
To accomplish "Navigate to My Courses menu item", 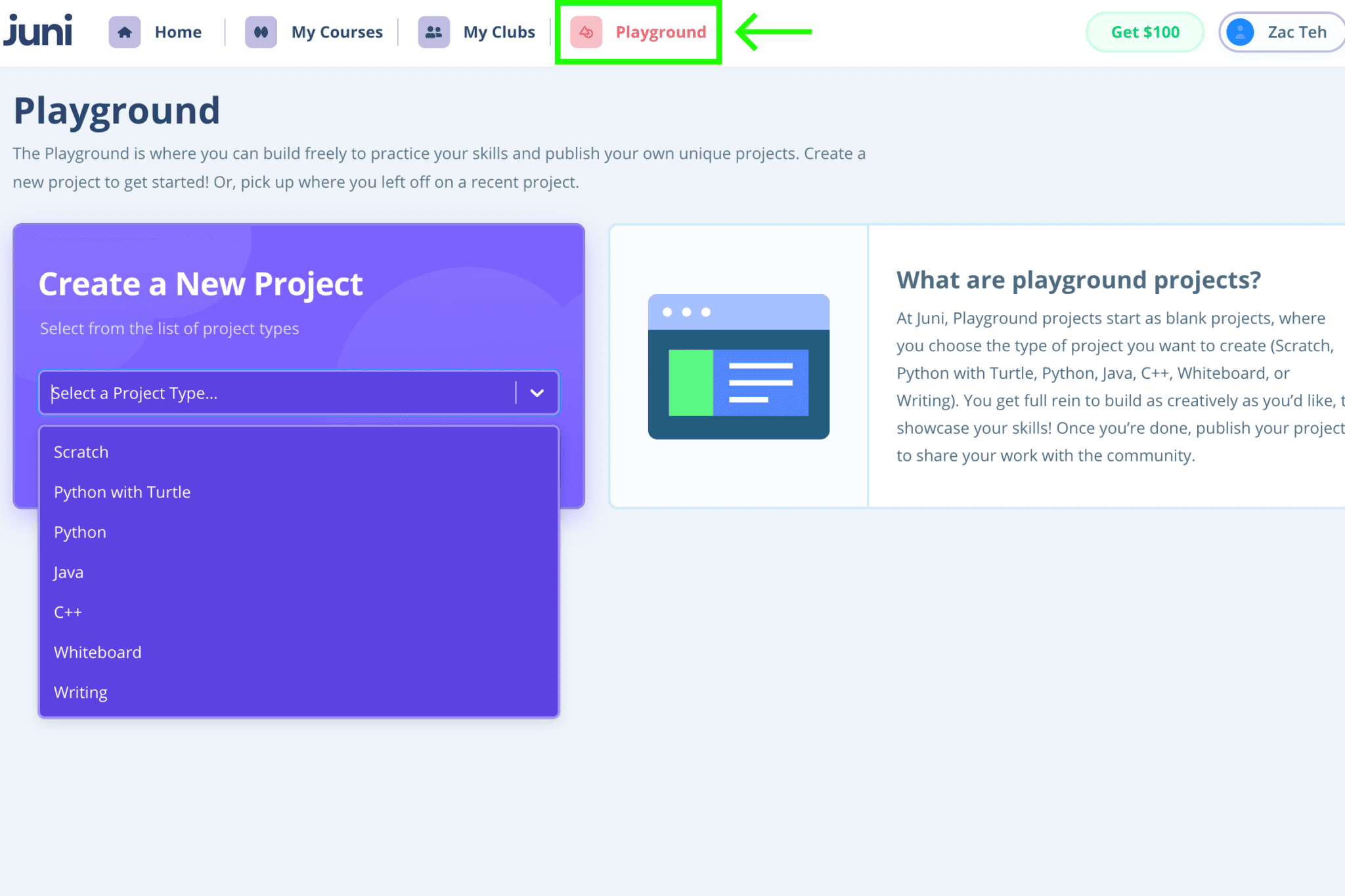I will click(x=337, y=32).
